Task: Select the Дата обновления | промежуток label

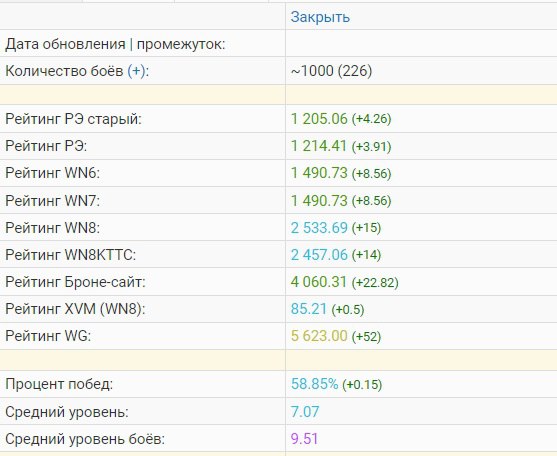Action: (115, 44)
